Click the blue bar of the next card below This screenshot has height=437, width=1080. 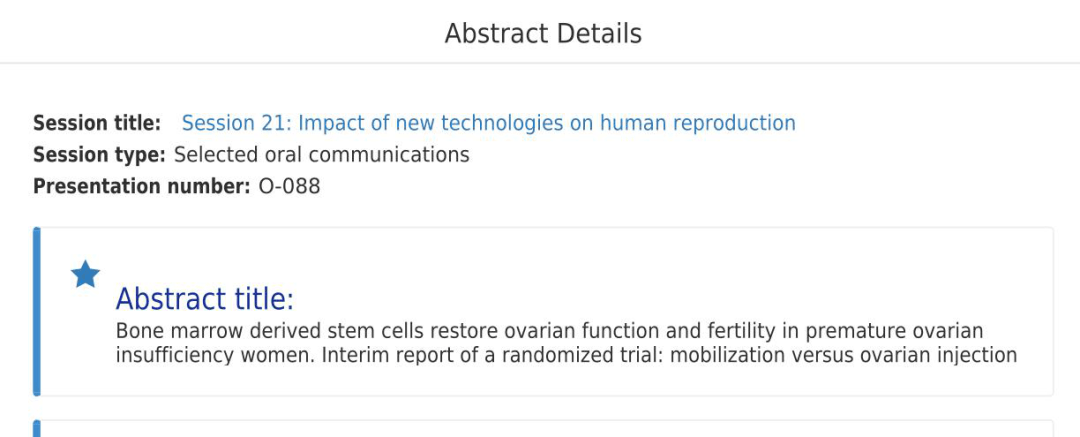click(x=37, y=428)
